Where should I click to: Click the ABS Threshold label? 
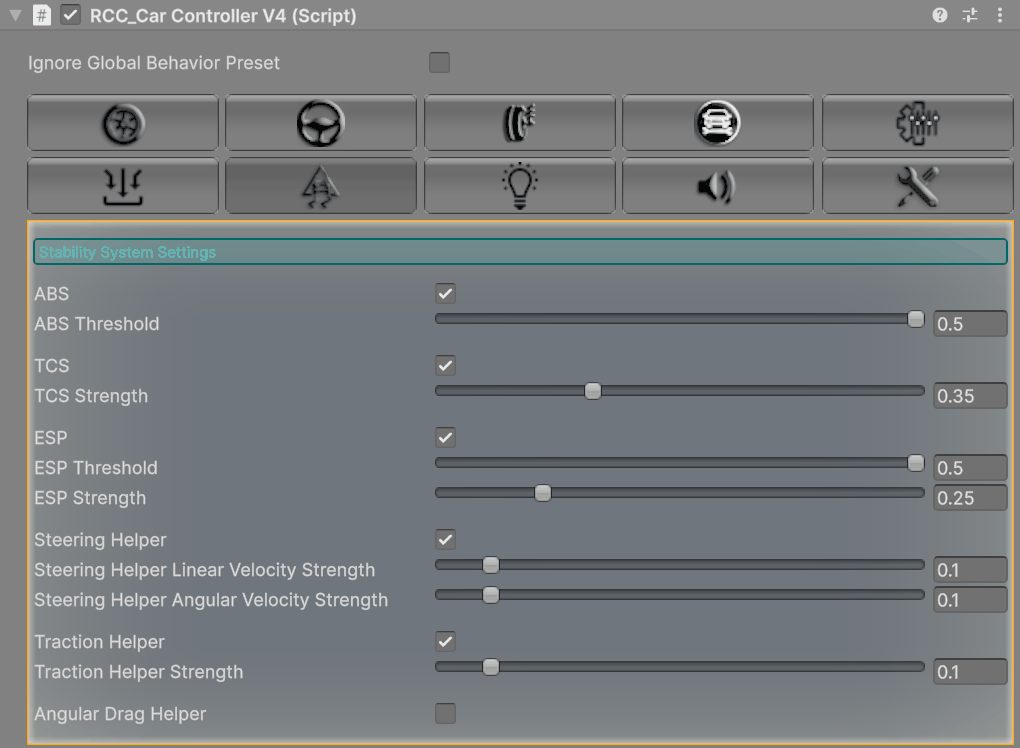(97, 324)
